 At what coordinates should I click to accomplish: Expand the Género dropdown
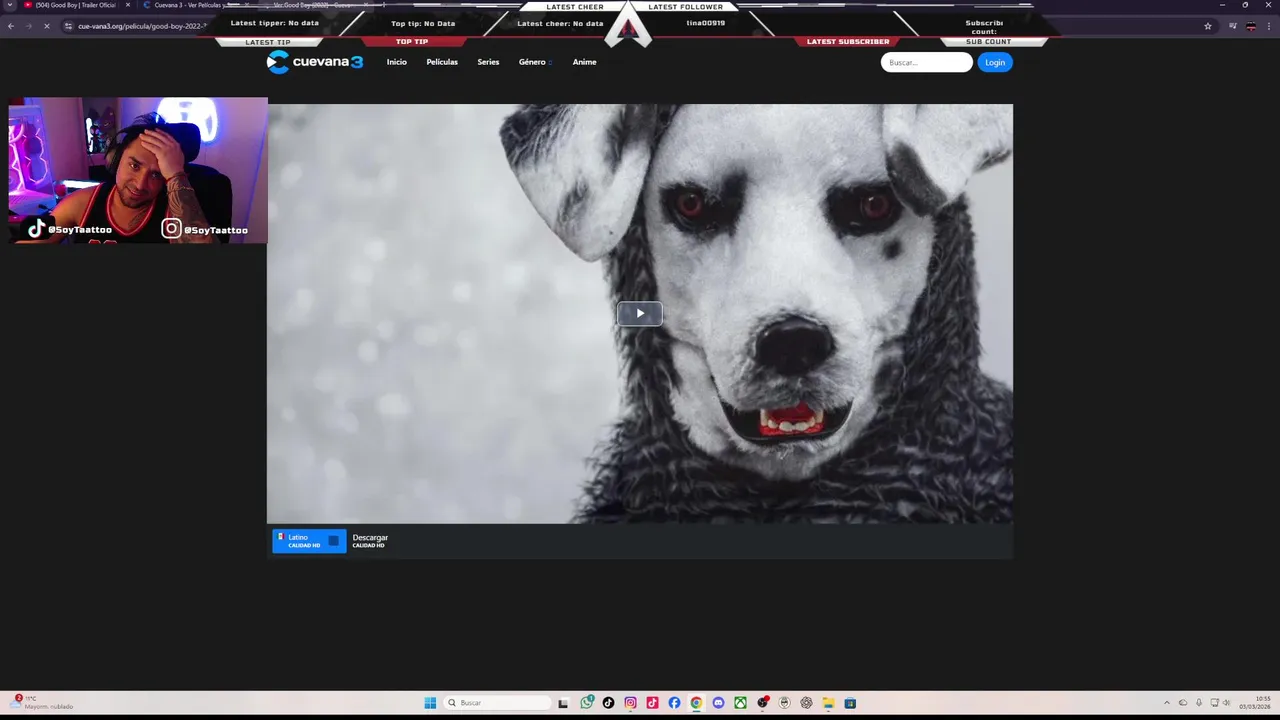tap(535, 62)
